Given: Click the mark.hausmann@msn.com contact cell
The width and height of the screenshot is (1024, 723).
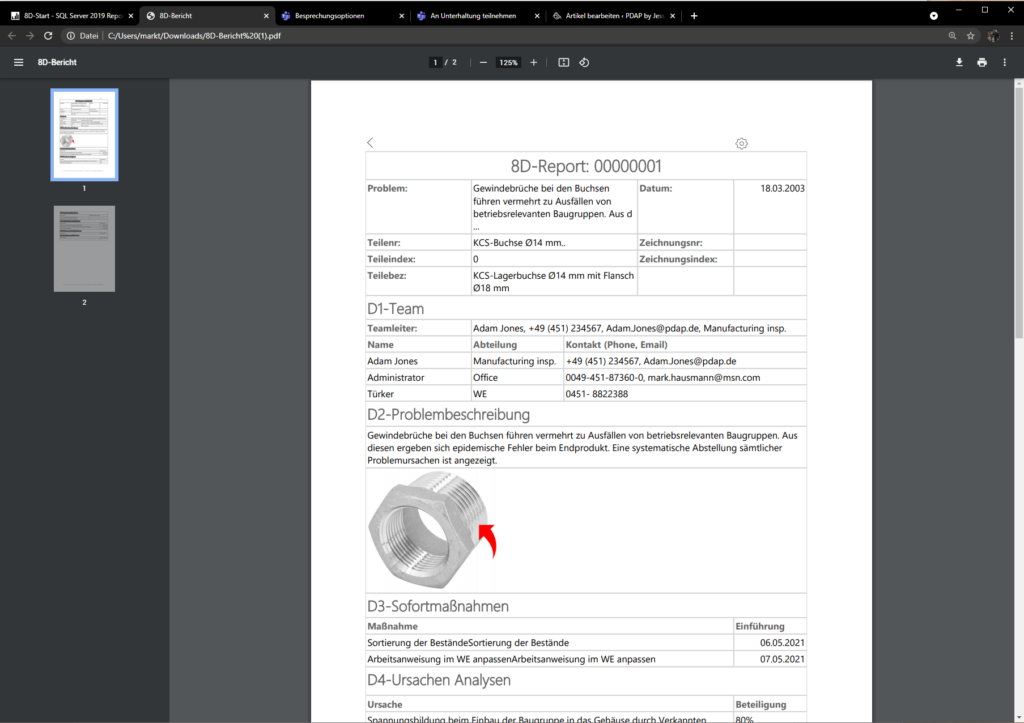Looking at the screenshot, I should click(663, 378).
